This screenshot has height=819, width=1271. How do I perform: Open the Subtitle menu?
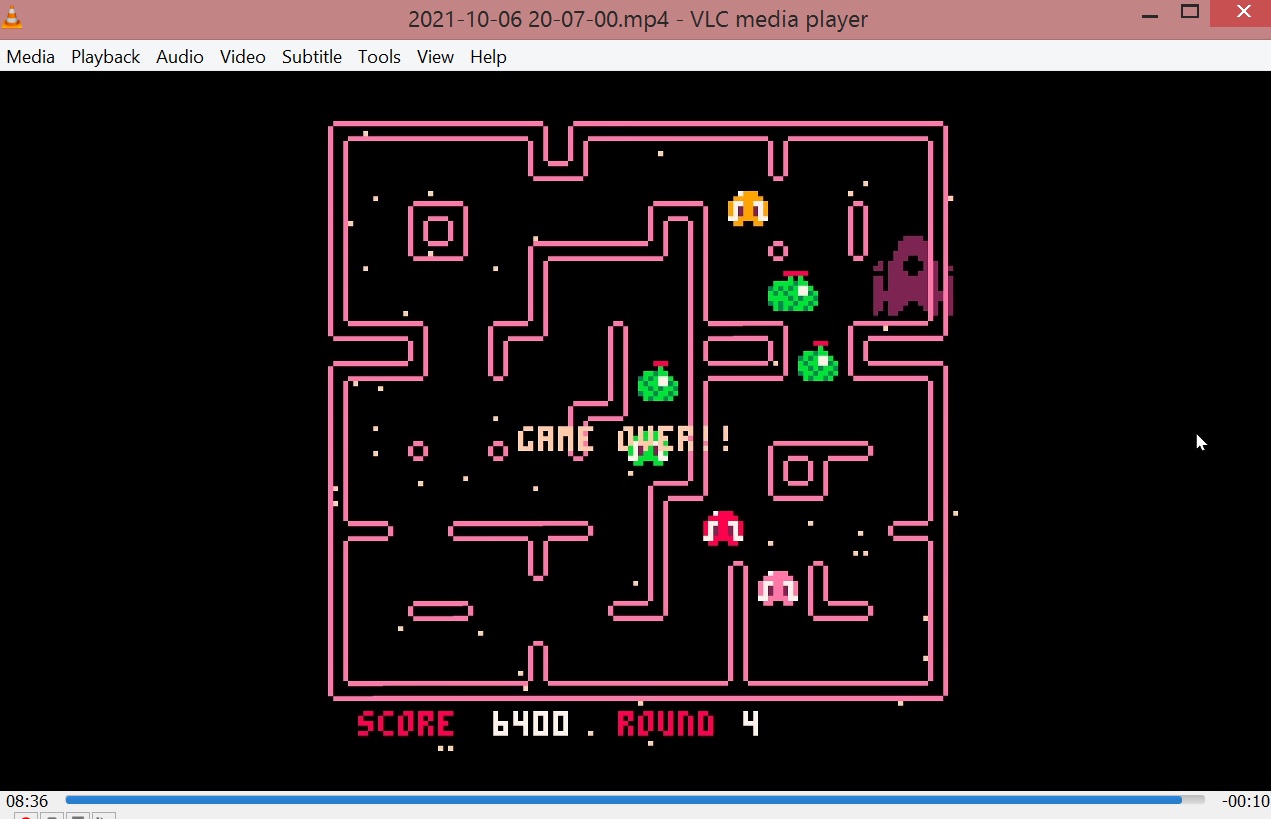312,57
